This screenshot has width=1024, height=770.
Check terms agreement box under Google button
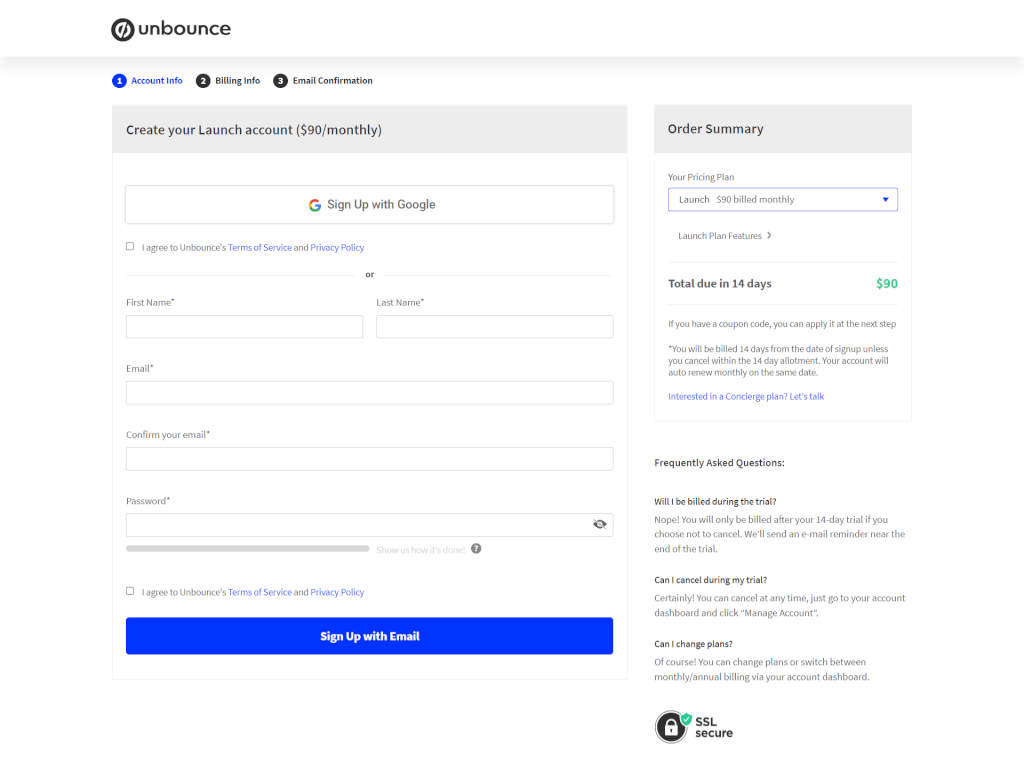(130, 246)
